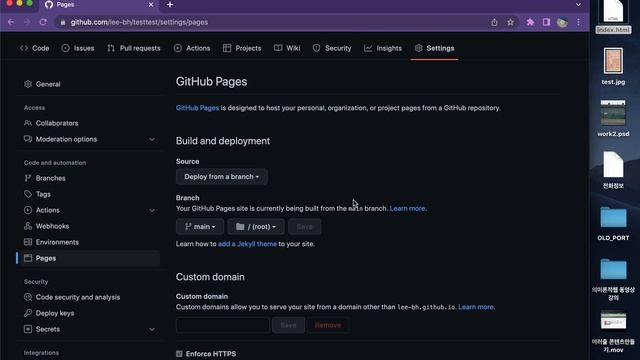Open a new tab with plus icon
The width and height of the screenshot is (640, 360).
(x=170, y=4)
